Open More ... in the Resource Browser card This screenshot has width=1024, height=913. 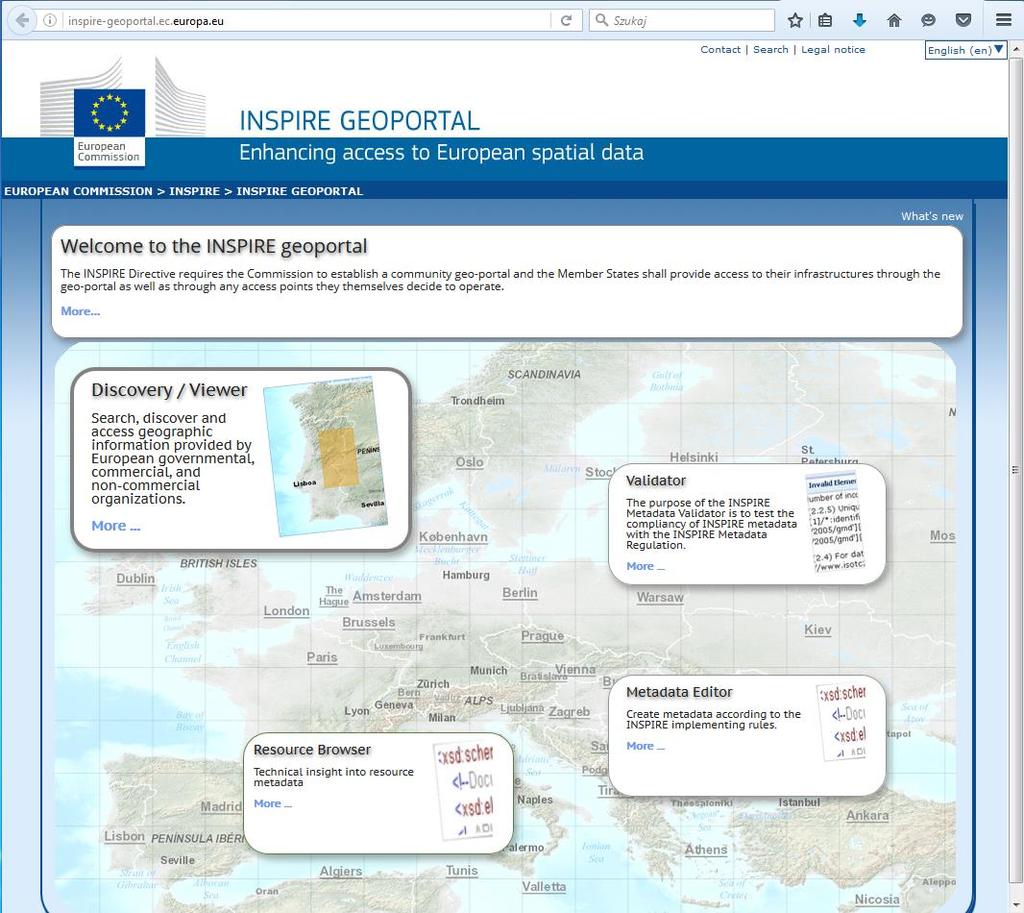(x=273, y=803)
